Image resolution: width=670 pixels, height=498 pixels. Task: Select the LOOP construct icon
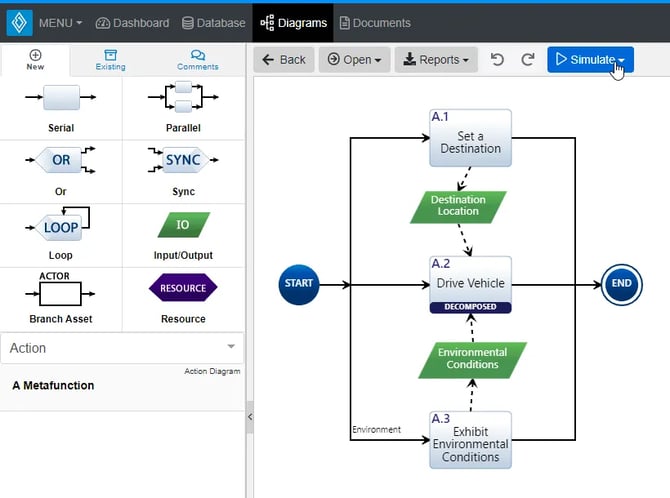(61, 225)
